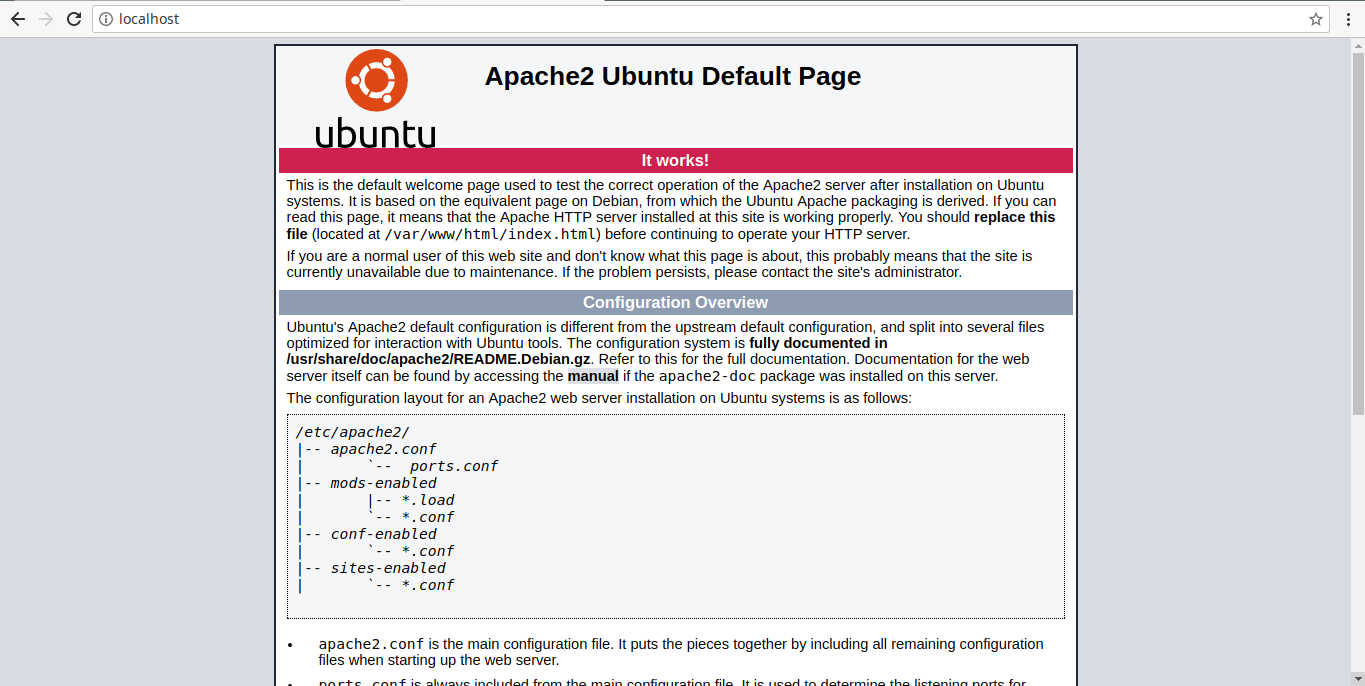Click 'apache2.conf is the main configuration file' bullet
Screen dimensions: 1365x686
tap(680, 652)
